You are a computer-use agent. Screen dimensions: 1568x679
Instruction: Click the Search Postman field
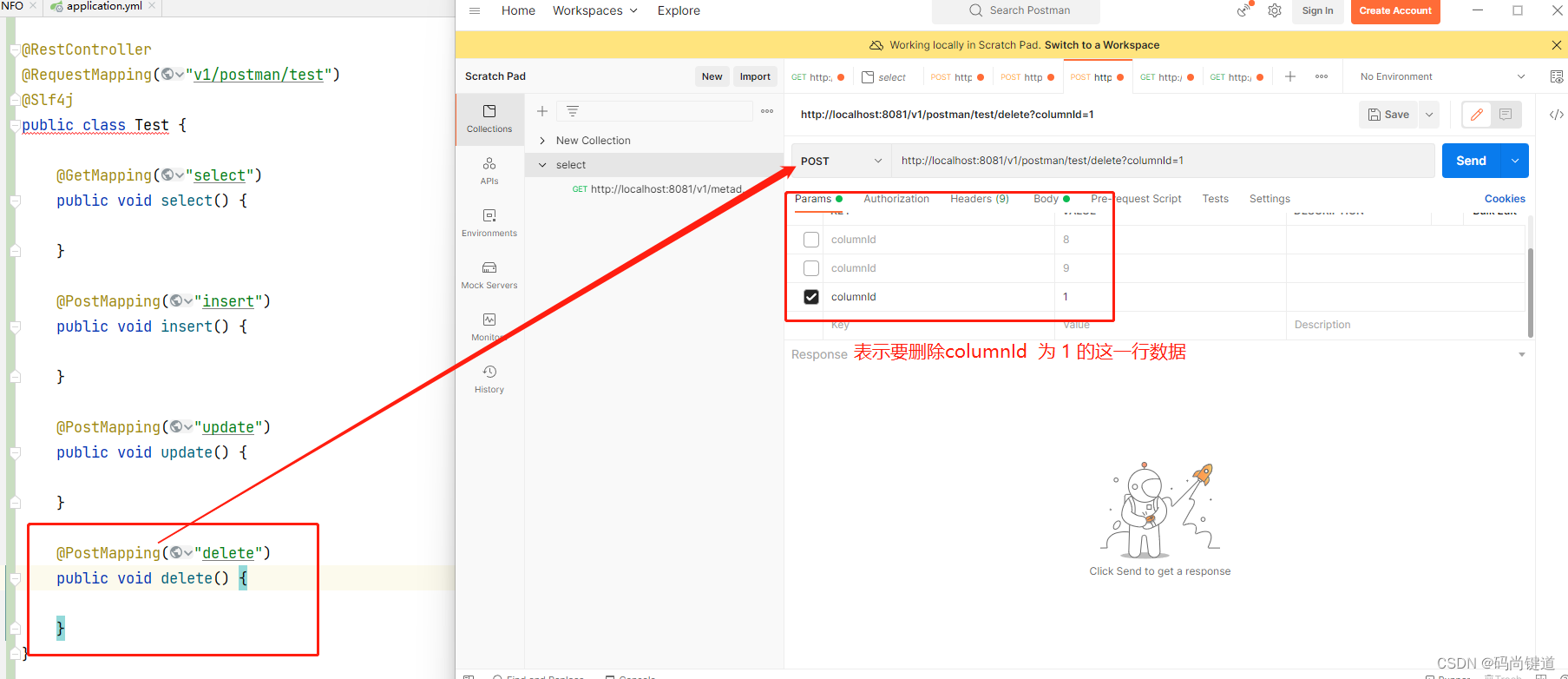(1016, 10)
